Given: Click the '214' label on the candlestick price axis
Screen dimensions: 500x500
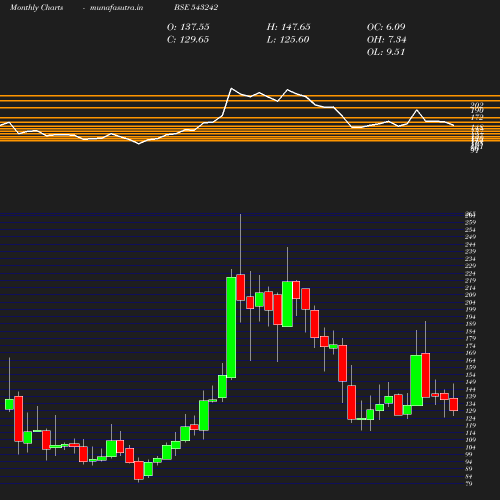Looking at the screenshot, I should coord(471,288).
